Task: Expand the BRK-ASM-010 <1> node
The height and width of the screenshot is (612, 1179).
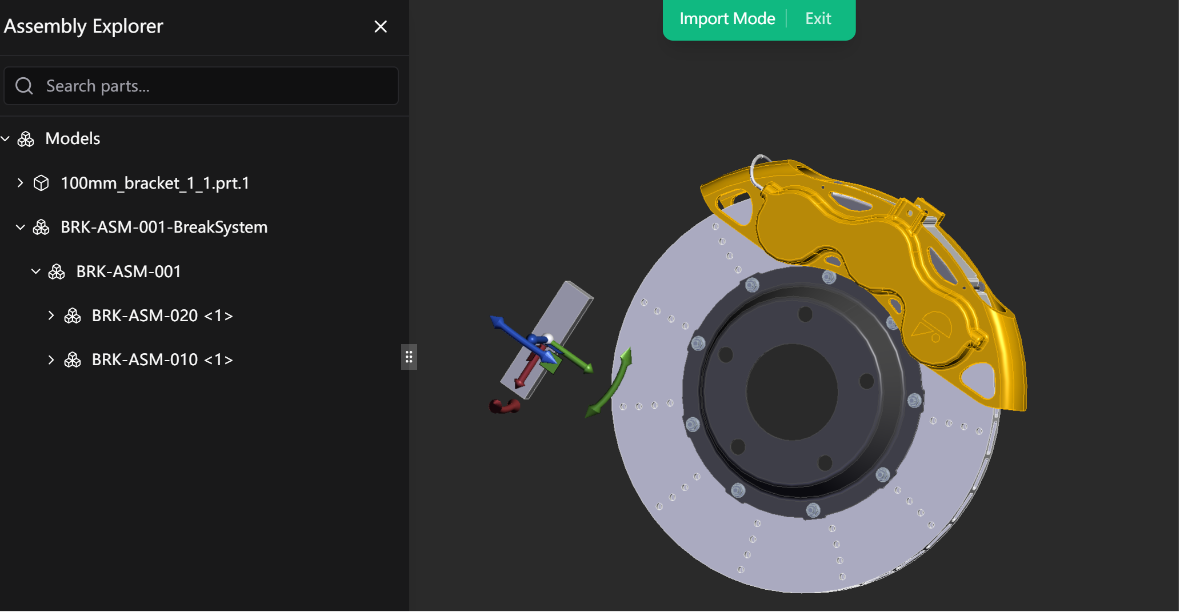Action: (x=51, y=360)
